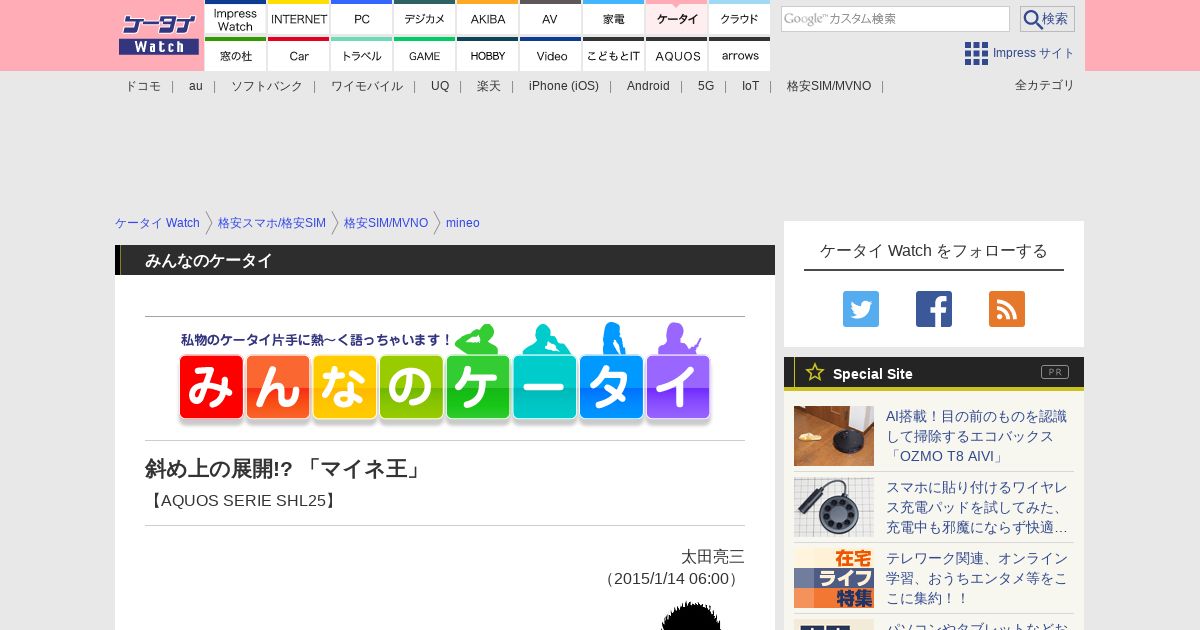1200x630 pixels.
Task: Open the OZMO T8 AIVI robot vacuum thumbnail
Action: point(834,436)
